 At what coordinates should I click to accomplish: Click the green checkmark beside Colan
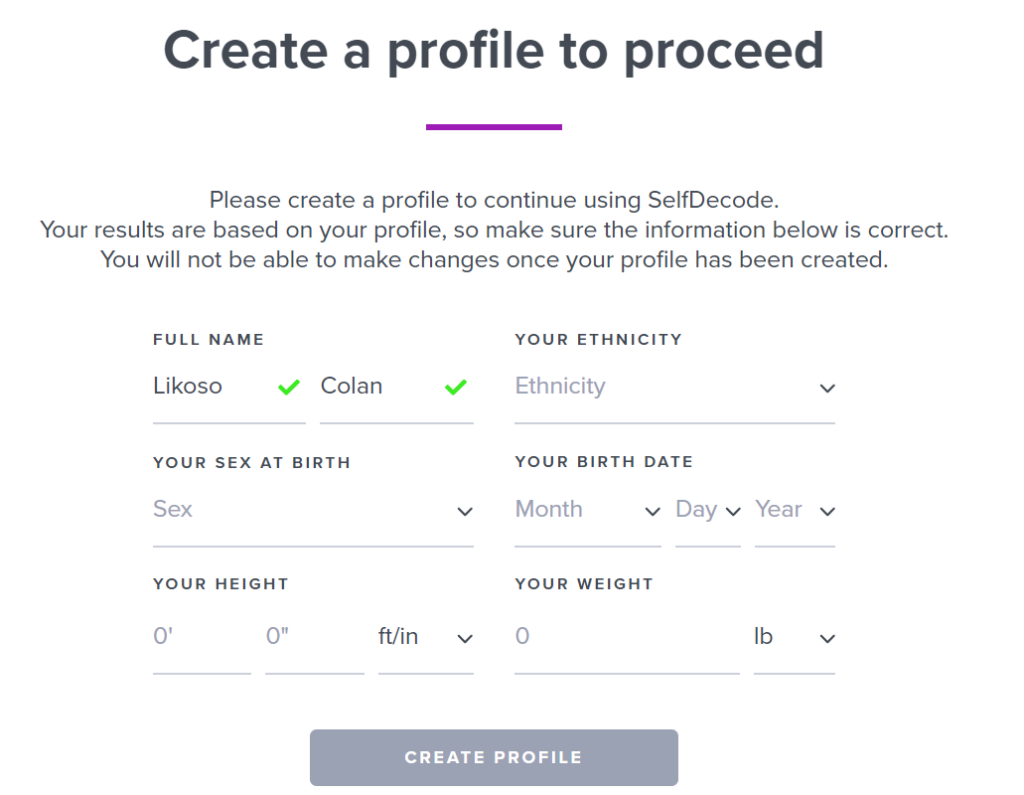pyautogui.click(x=456, y=387)
